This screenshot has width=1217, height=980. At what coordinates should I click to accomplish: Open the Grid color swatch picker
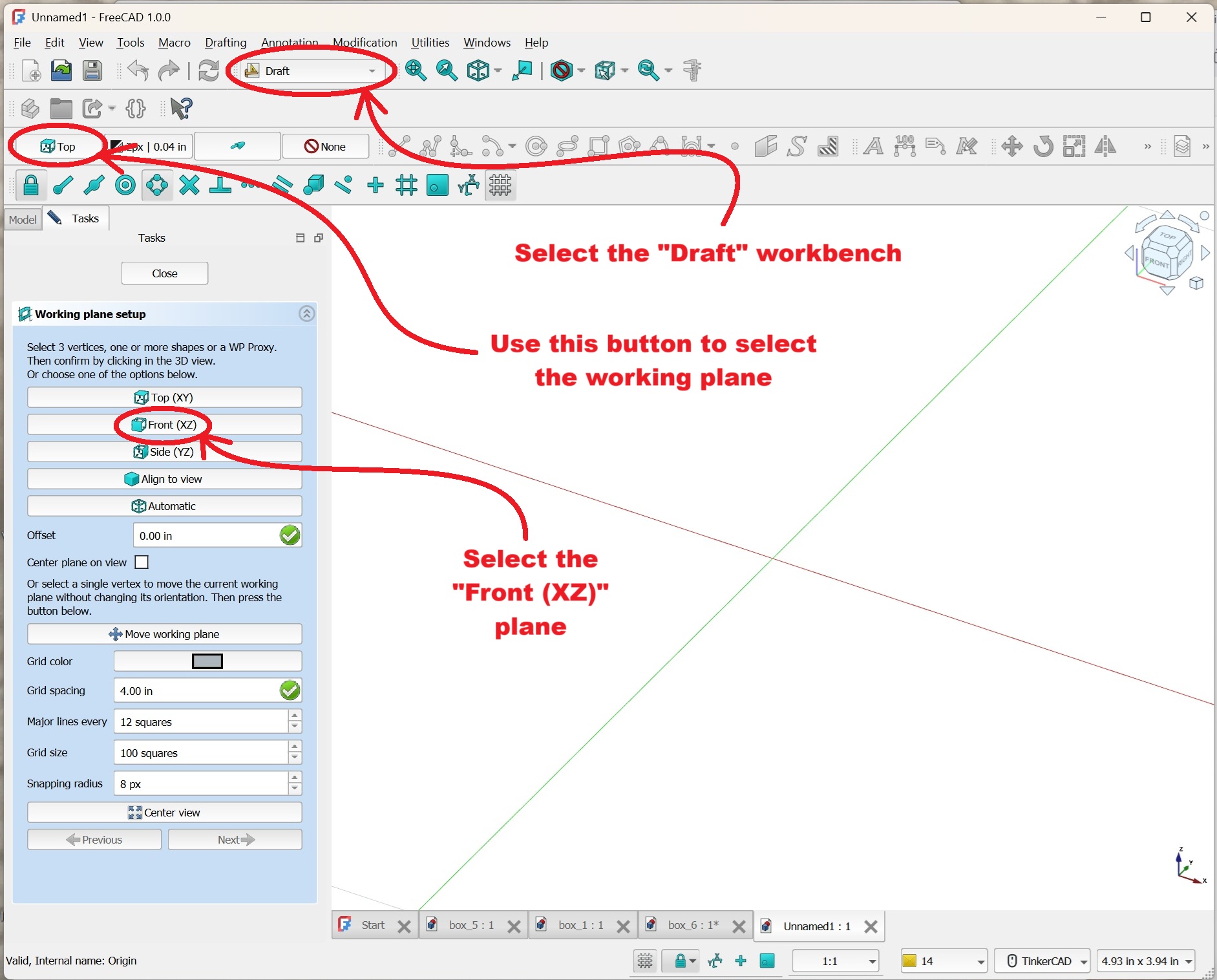pos(207,661)
